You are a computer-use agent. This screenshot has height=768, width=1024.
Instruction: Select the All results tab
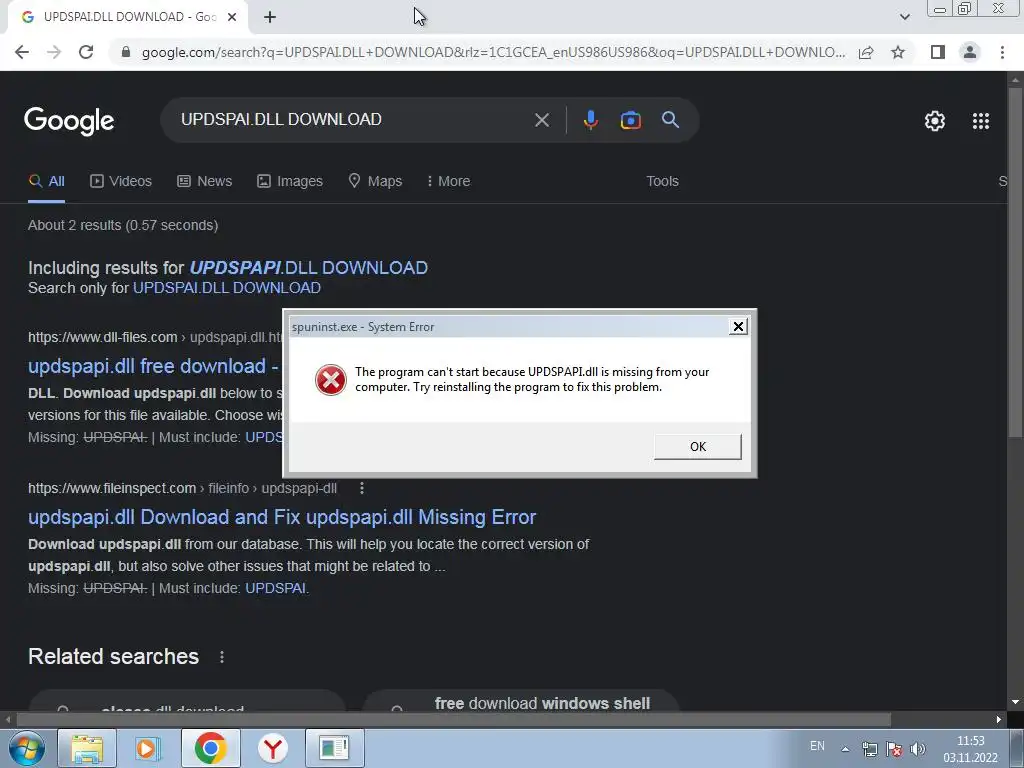46,182
